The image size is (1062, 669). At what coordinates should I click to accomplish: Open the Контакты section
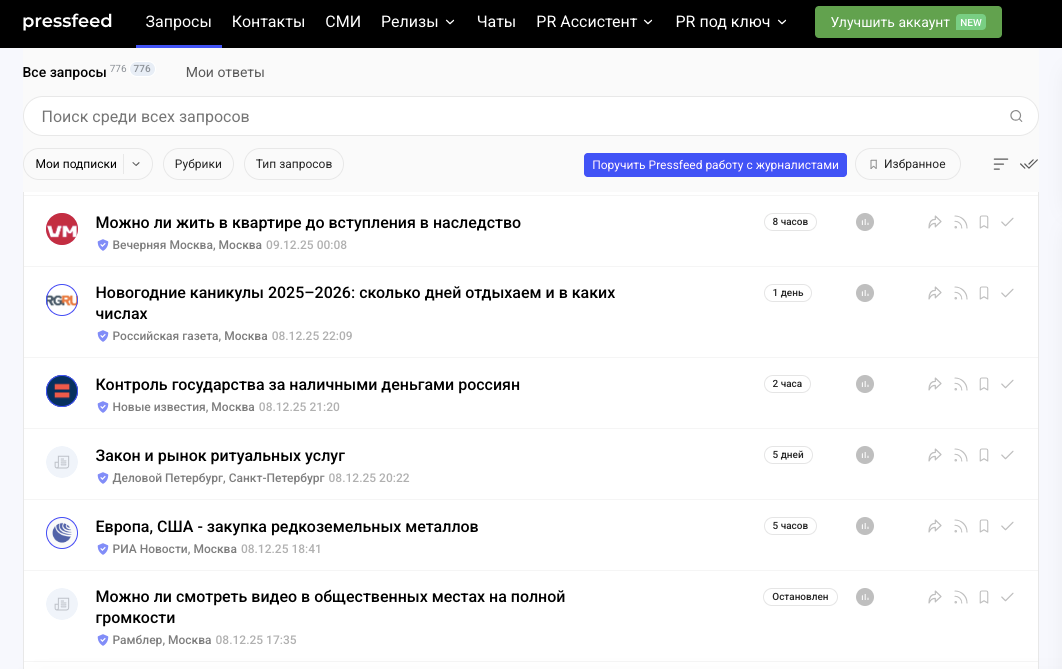[268, 19]
